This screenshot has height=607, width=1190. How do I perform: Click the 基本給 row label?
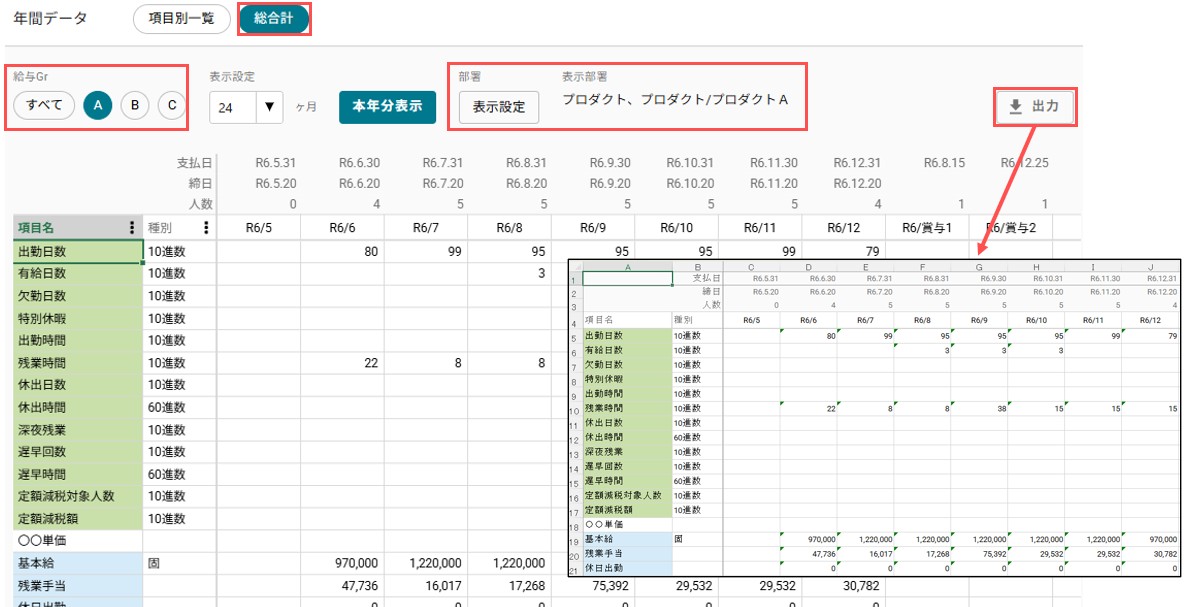78,564
